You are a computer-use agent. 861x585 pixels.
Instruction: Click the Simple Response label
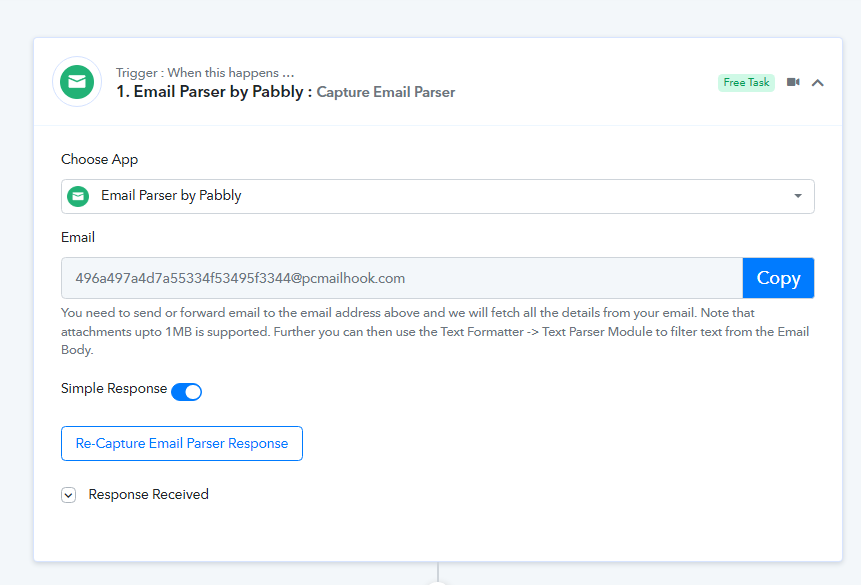click(x=114, y=388)
